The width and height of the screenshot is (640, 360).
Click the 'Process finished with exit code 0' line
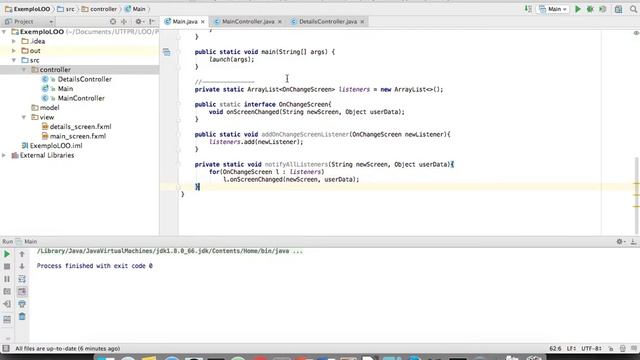click(x=95, y=266)
